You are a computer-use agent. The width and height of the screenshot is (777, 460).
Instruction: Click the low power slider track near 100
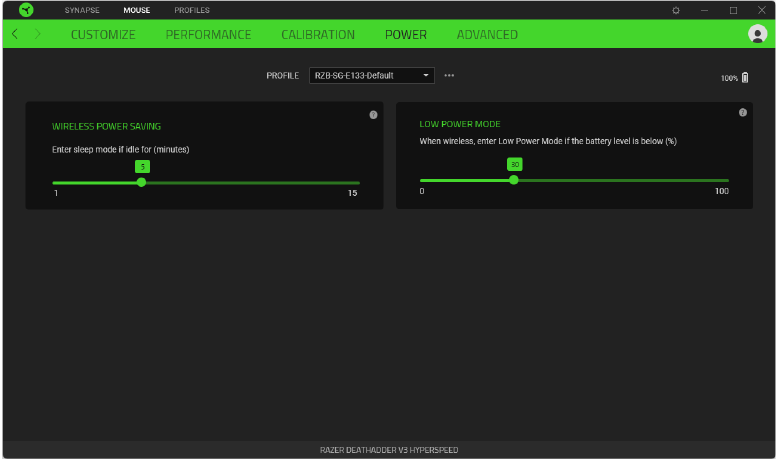[722, 180]
